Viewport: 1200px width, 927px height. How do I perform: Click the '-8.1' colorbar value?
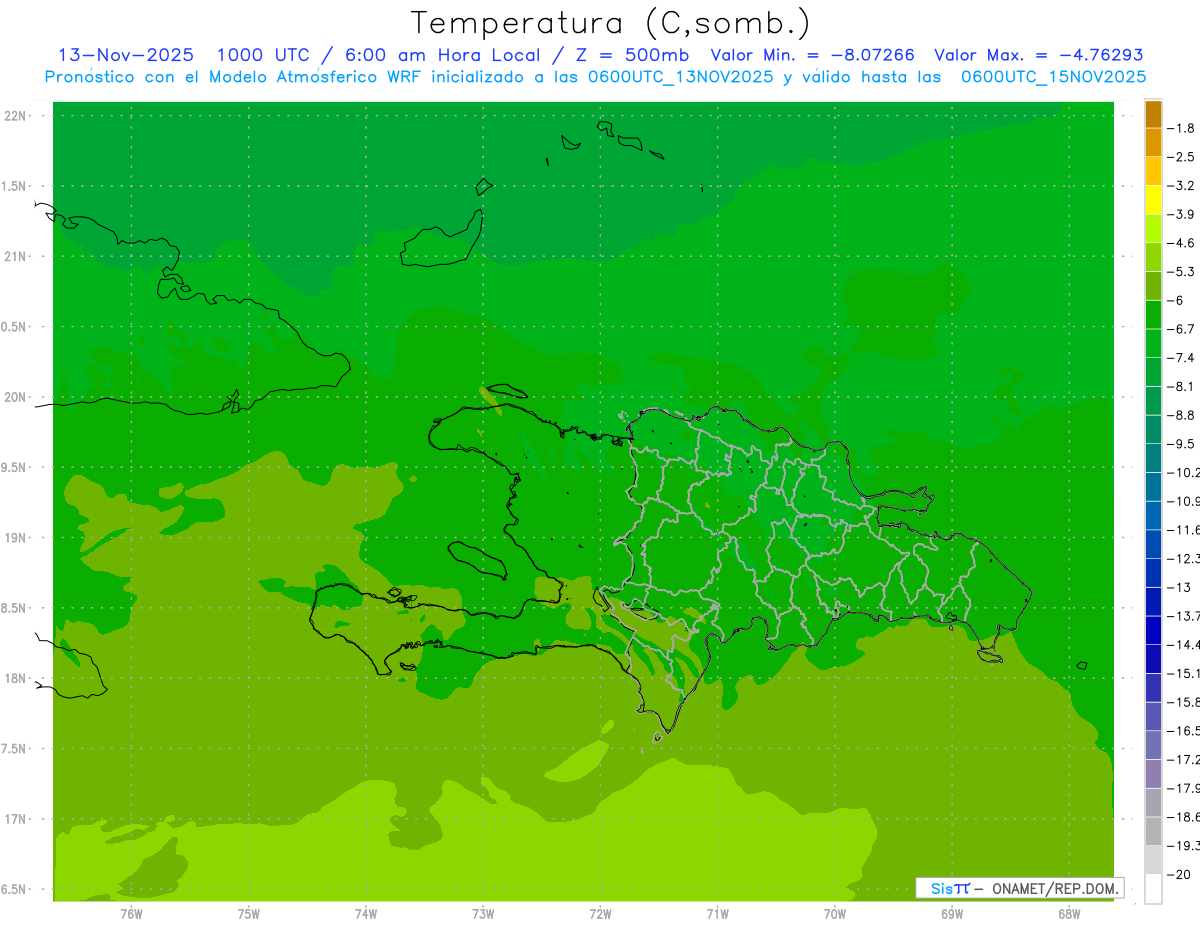tap(1183, 386)
